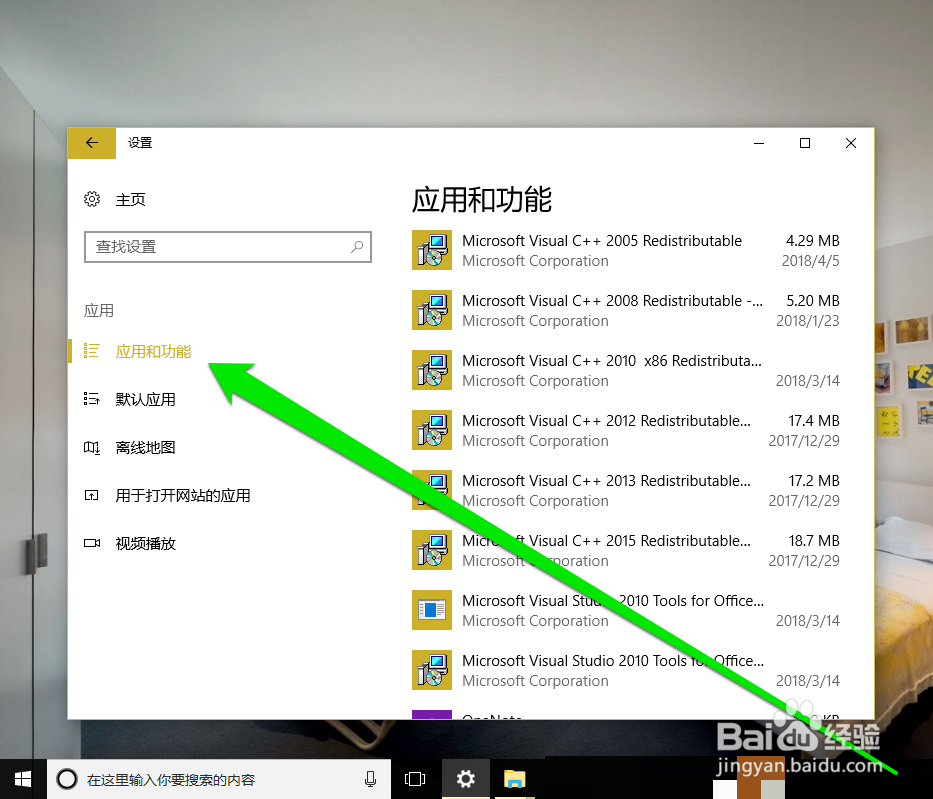Click the Visual C++ 2005 installer icon
The width and height of the screenshot is (933, 799).
[432, 250]
